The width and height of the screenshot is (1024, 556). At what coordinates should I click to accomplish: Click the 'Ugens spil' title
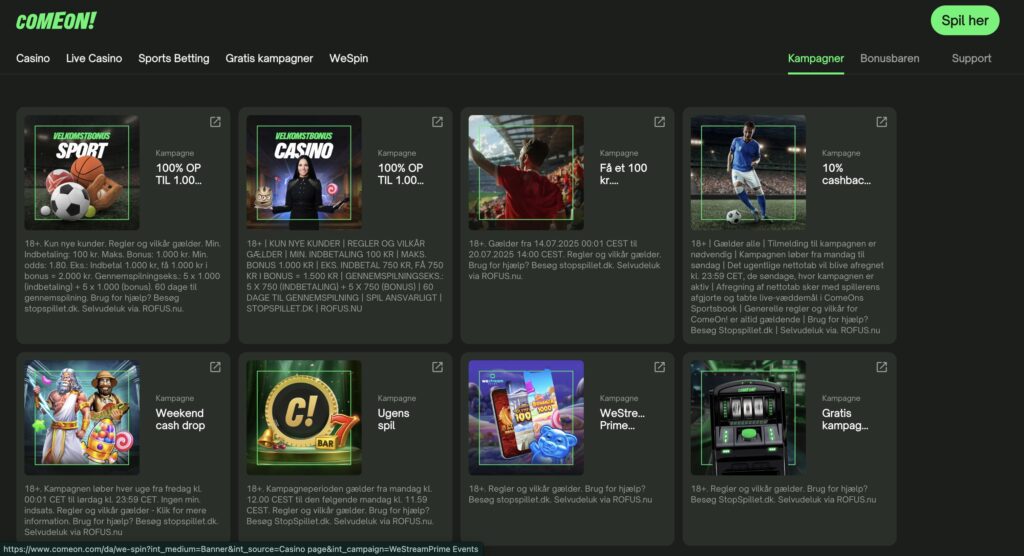click(x=393, y=419)
